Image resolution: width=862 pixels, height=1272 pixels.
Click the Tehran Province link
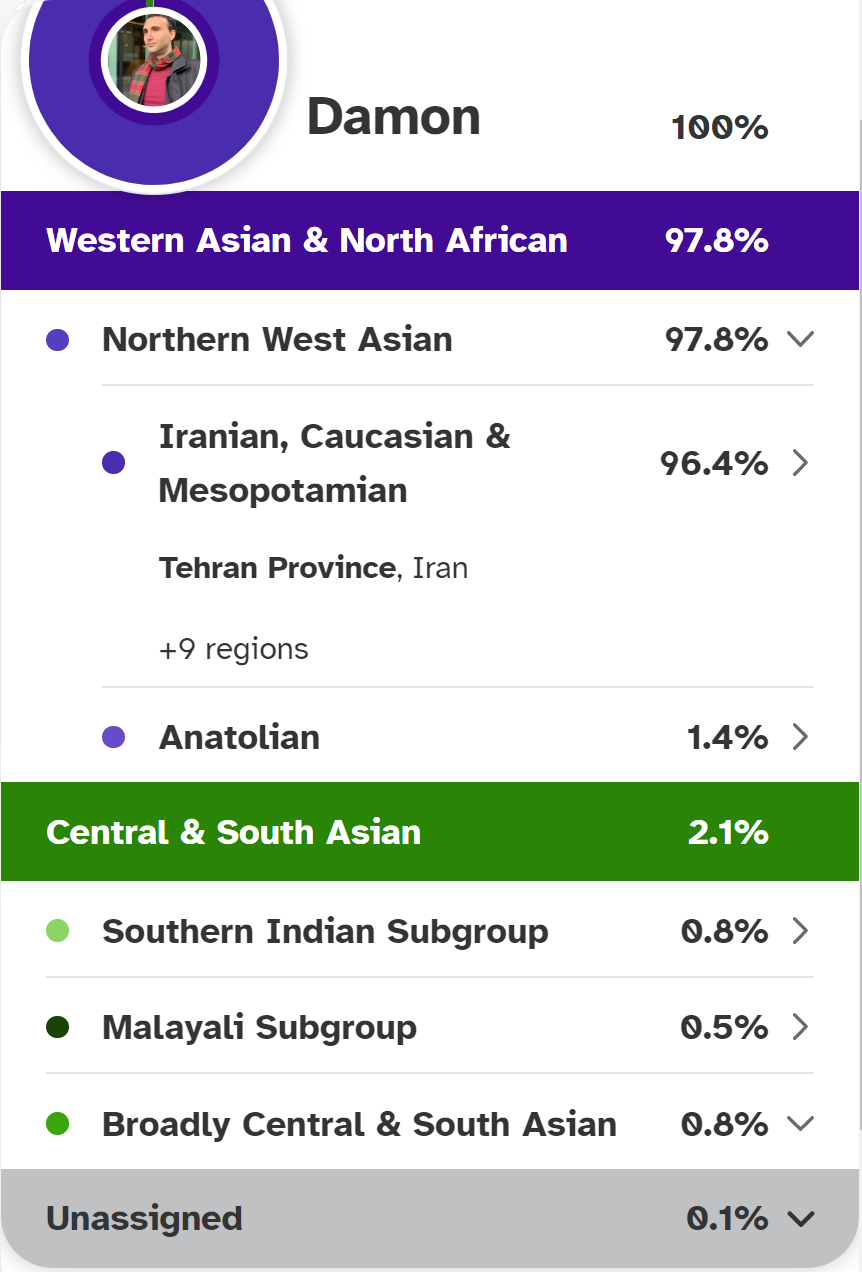pyautogui.click(x=277, y=568)
